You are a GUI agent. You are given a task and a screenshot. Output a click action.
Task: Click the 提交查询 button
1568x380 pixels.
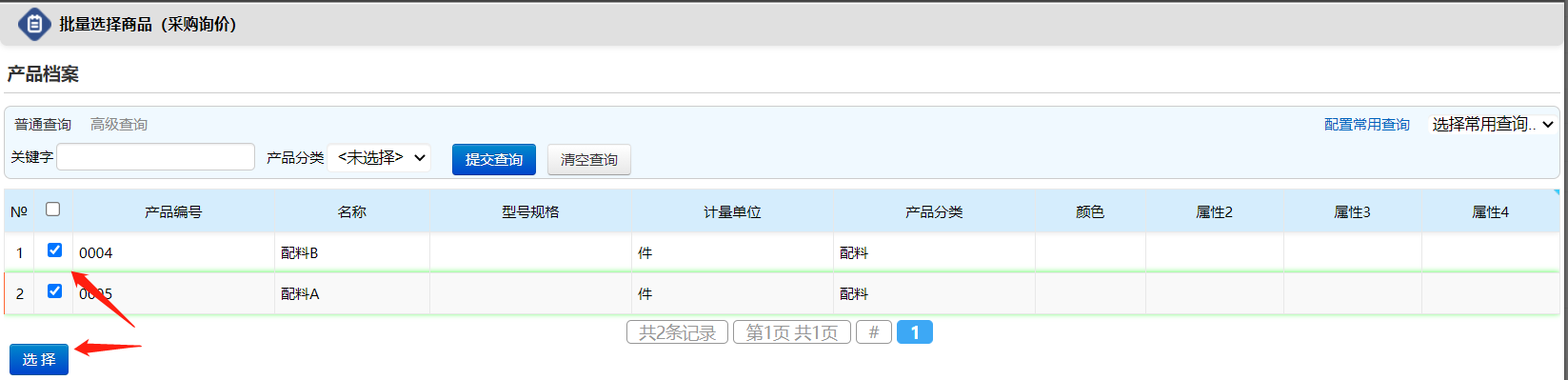click(x=494, y=159)
